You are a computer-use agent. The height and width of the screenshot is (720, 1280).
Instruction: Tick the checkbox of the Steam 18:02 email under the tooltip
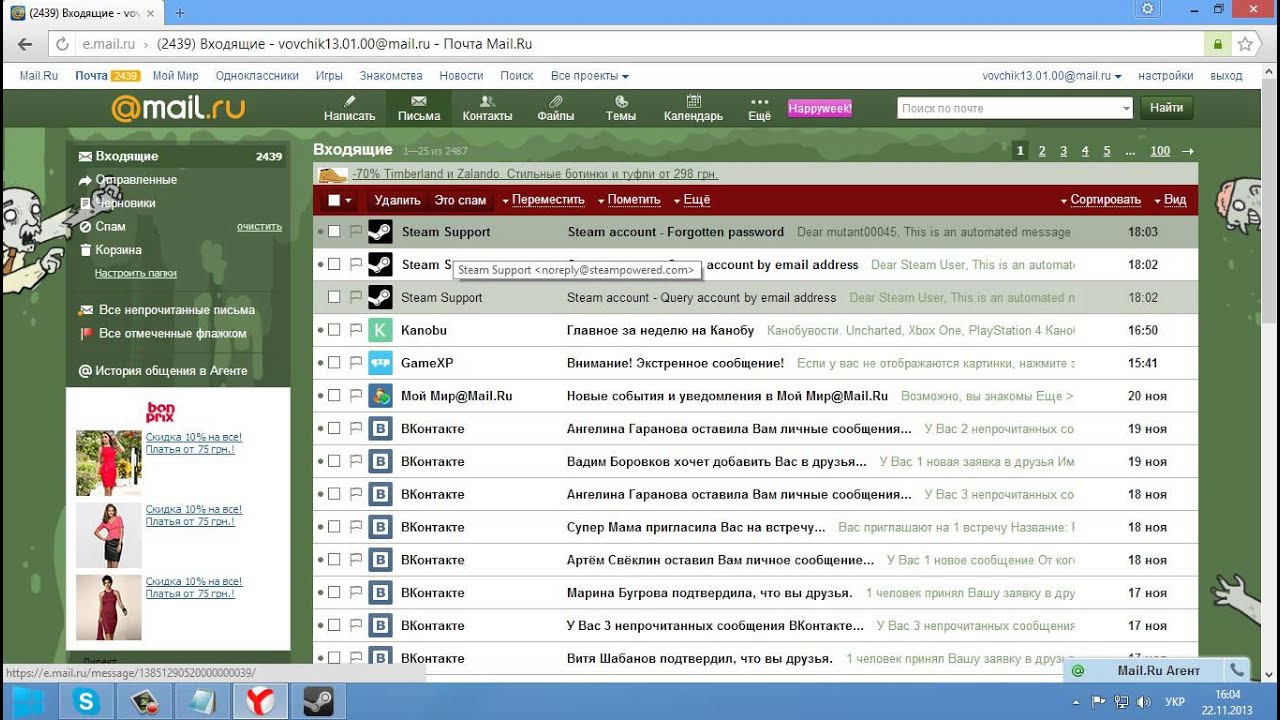pyautogui.click(x=334, y=265)
